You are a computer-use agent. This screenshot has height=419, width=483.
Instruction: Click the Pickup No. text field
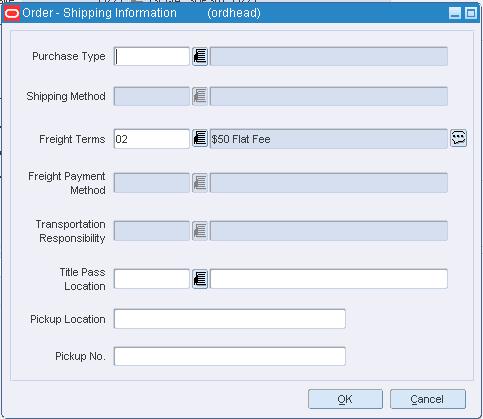[230, 356]
